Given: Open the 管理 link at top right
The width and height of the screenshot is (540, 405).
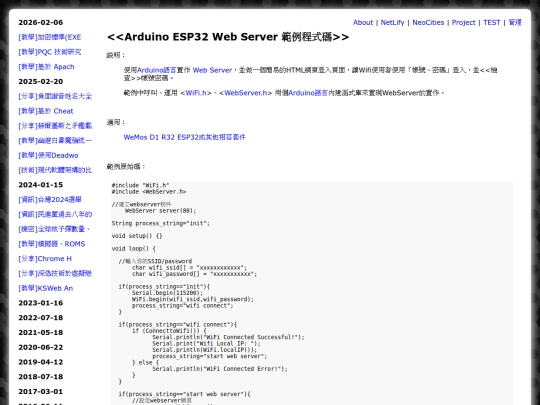Looking at the screenshot, I should click(515, 22).
